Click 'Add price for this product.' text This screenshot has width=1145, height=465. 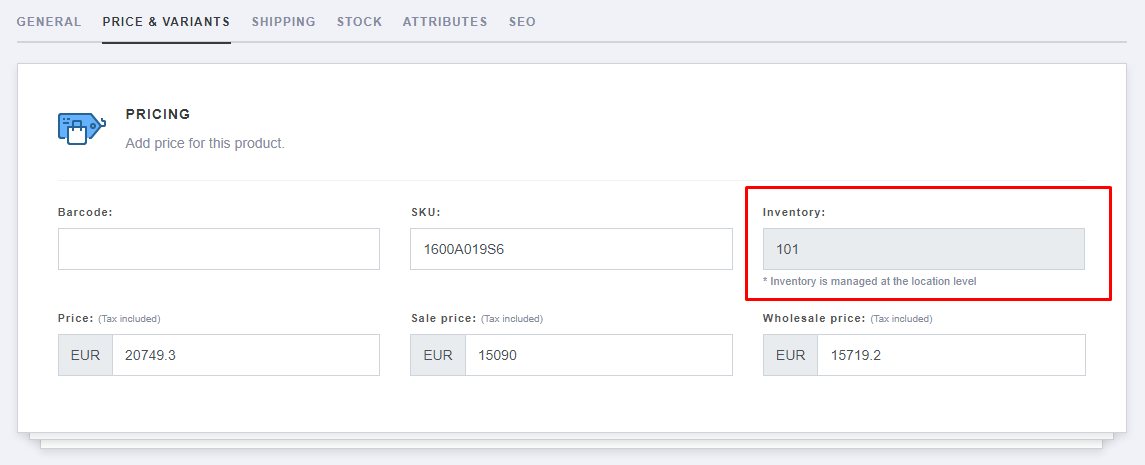205,143
